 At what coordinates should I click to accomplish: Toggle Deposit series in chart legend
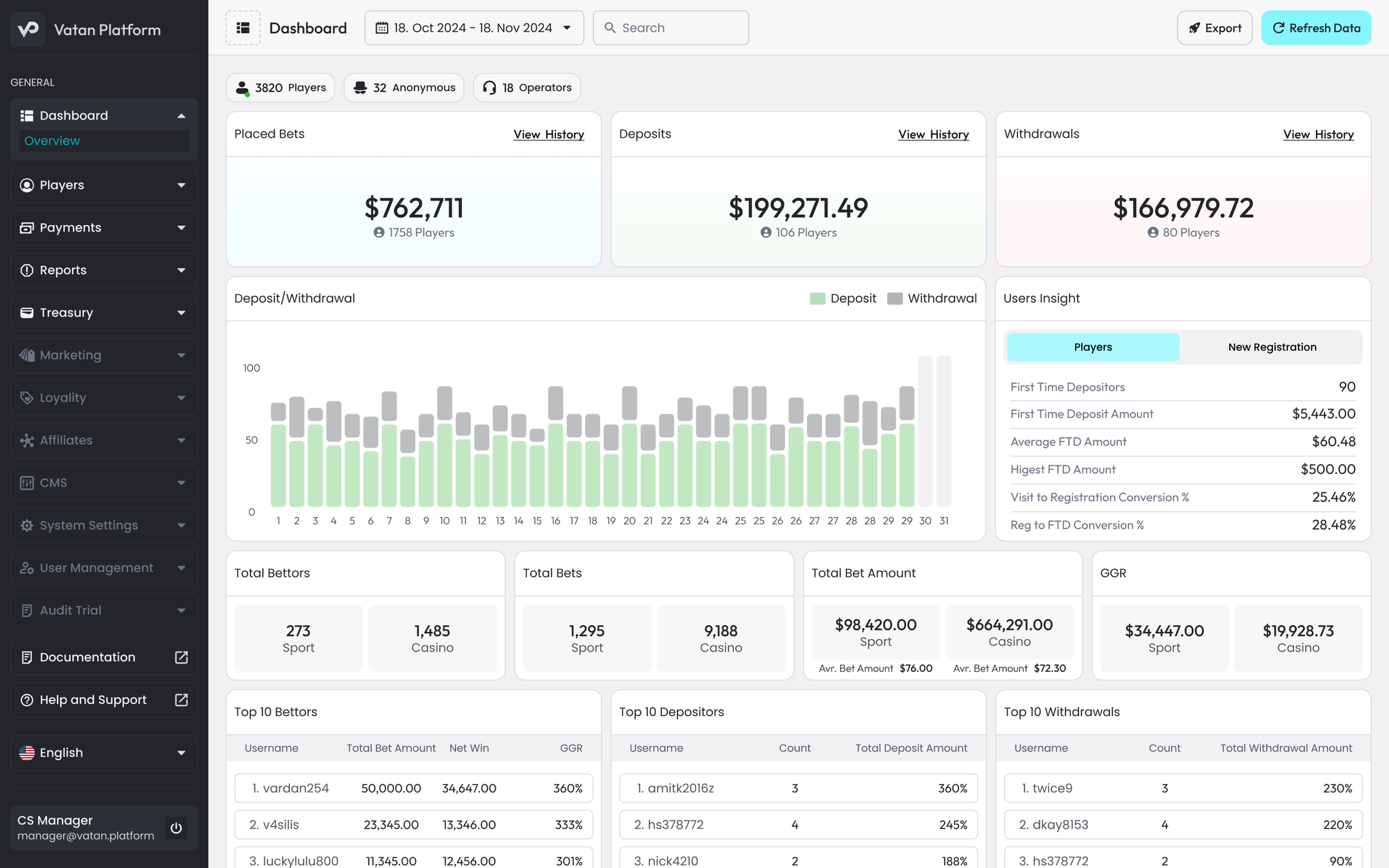(x=843, y=298)
